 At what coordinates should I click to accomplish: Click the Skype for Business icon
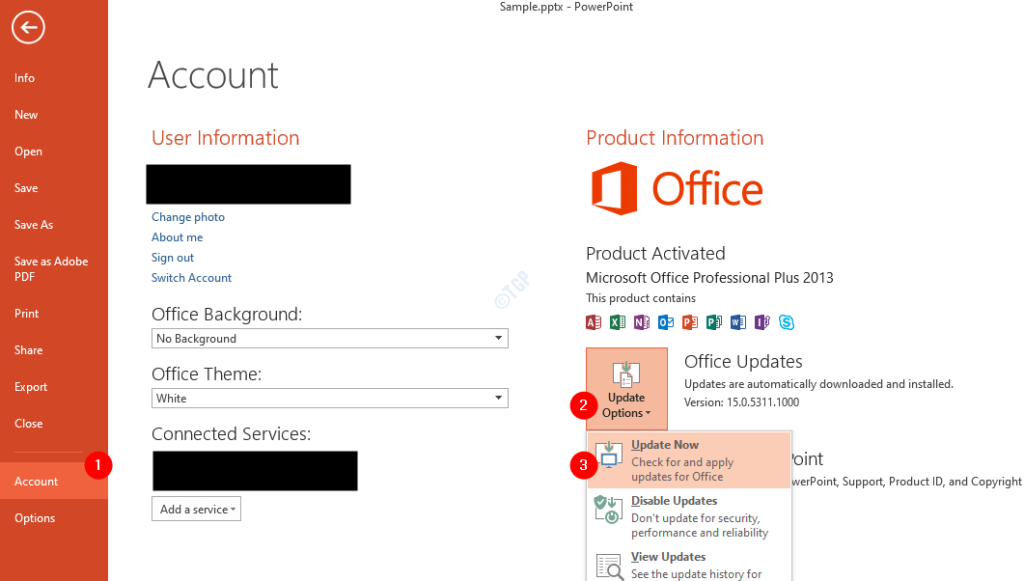[x=786, y=321]
